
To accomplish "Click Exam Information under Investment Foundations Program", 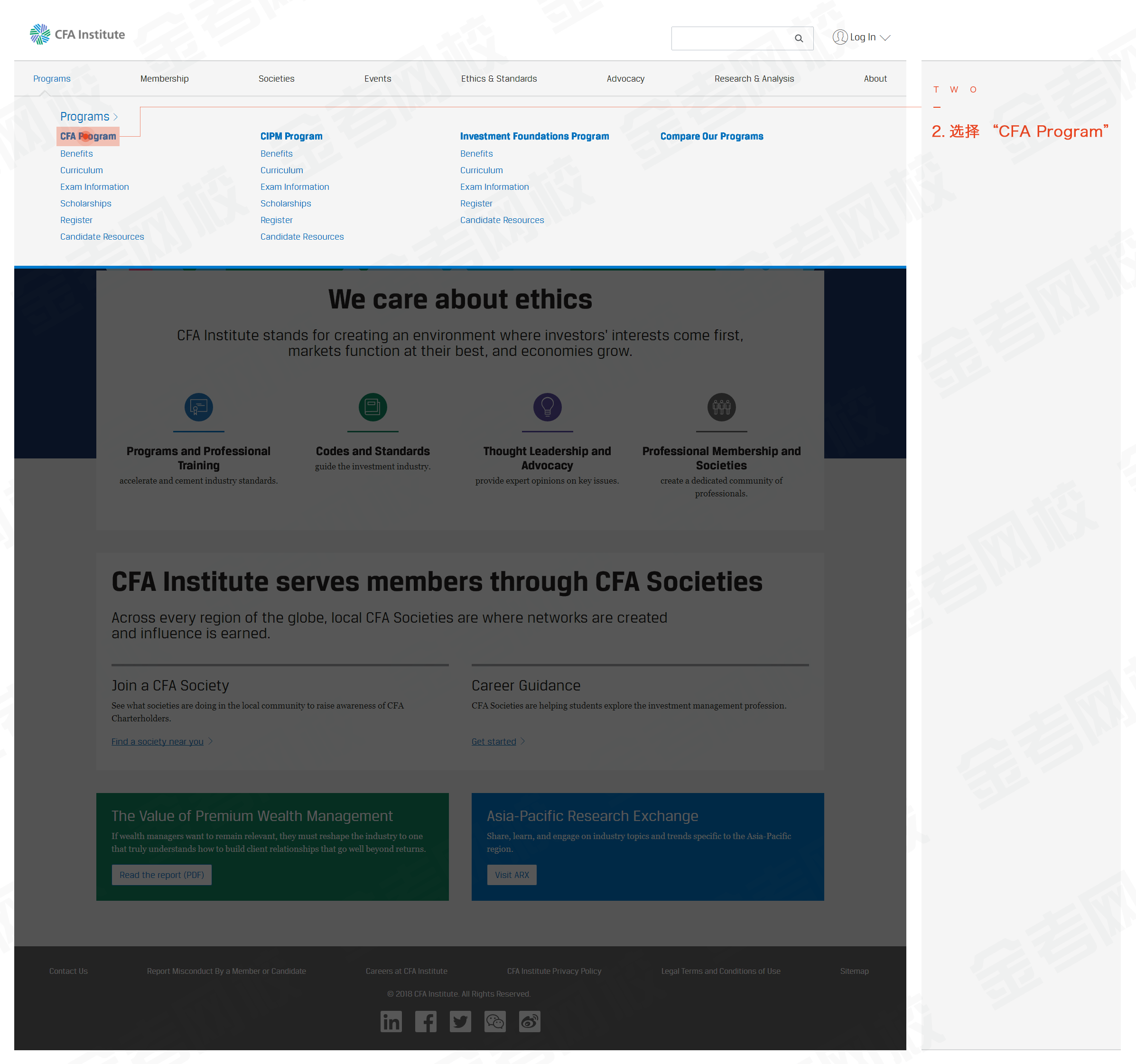I will (x=495, y=187).
